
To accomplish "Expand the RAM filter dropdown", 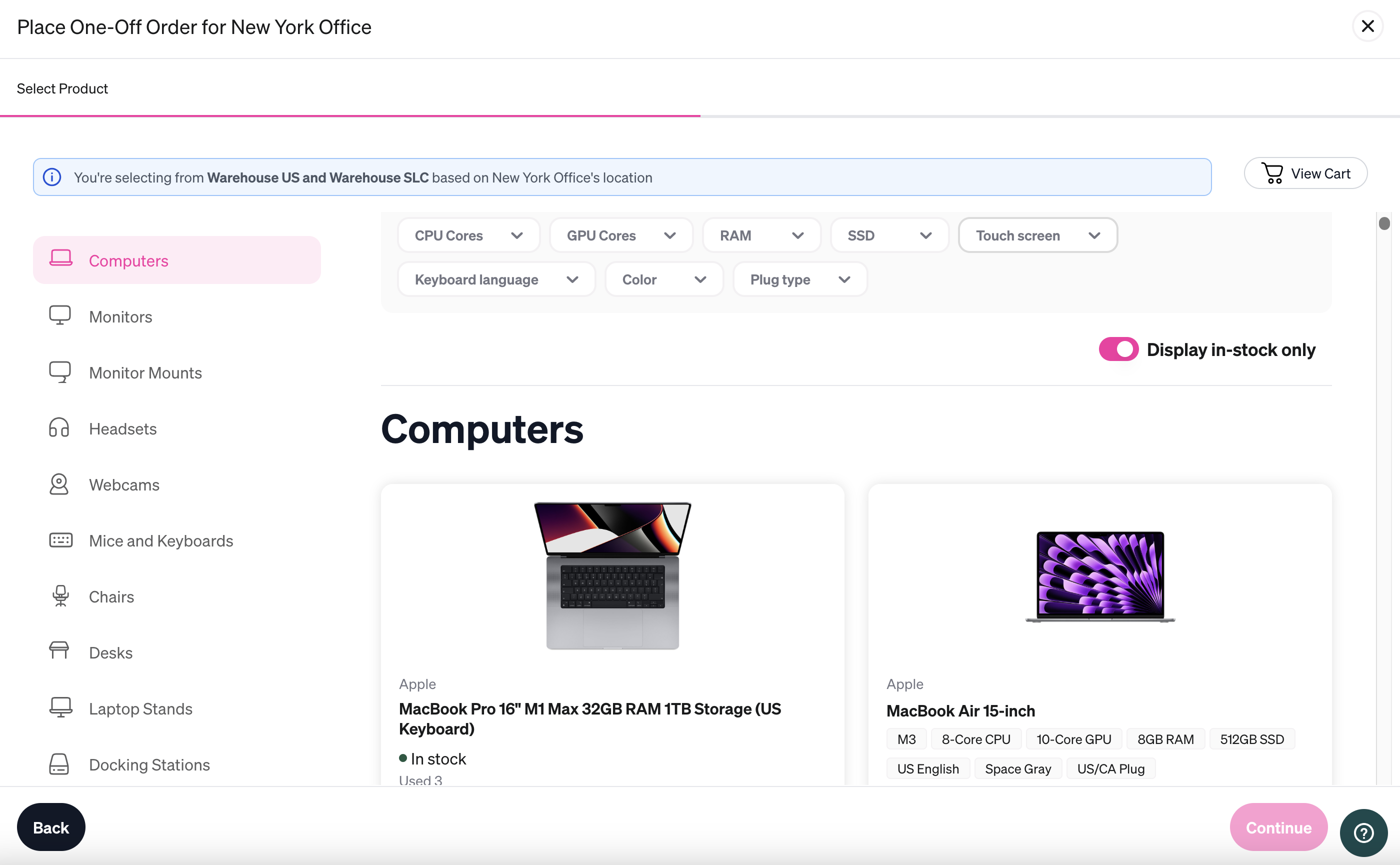I will (x=761, y=235).
